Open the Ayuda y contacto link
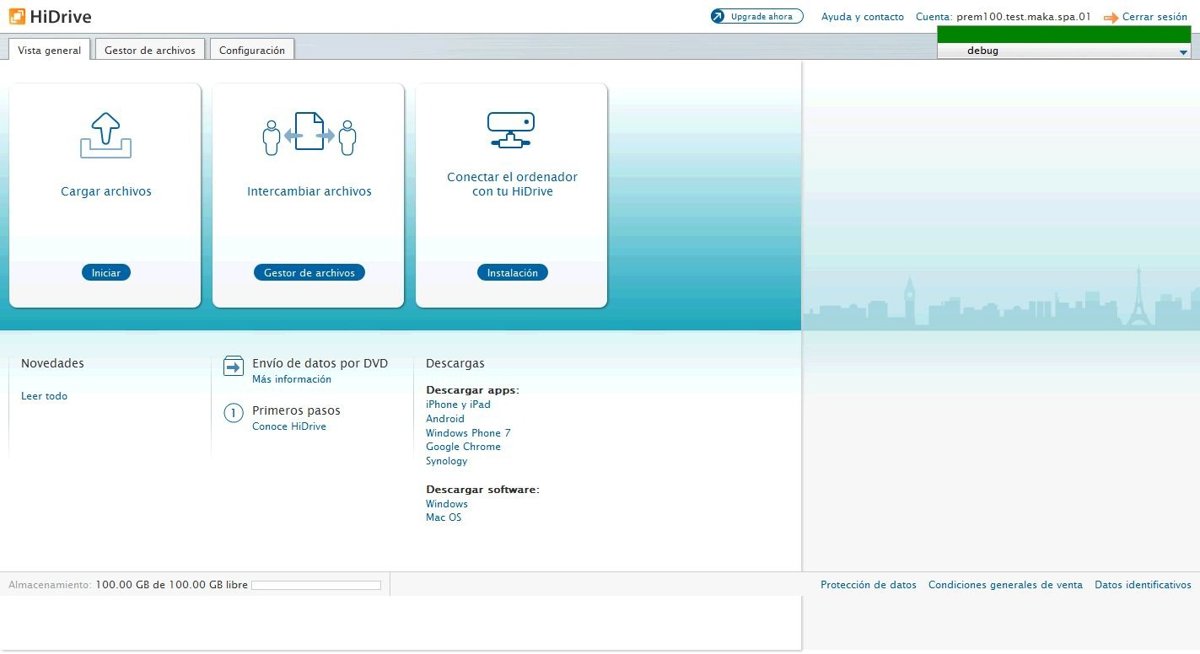The height and width of the screenshot is (654, 1200). pyautogui.click(x=862, y=17)
